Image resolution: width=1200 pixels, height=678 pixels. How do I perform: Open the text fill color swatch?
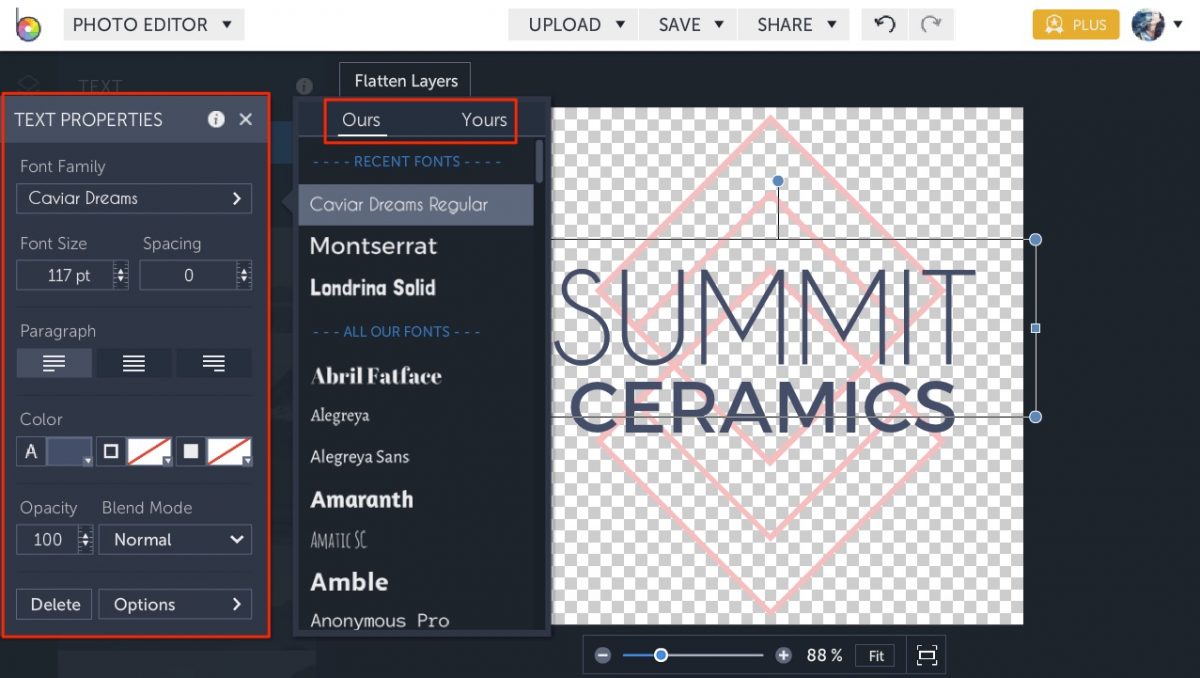pos(70,452)
